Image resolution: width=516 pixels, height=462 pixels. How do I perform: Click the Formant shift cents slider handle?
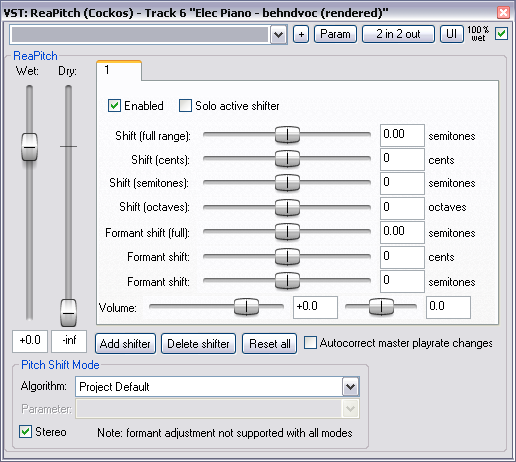tap(287, 257)
